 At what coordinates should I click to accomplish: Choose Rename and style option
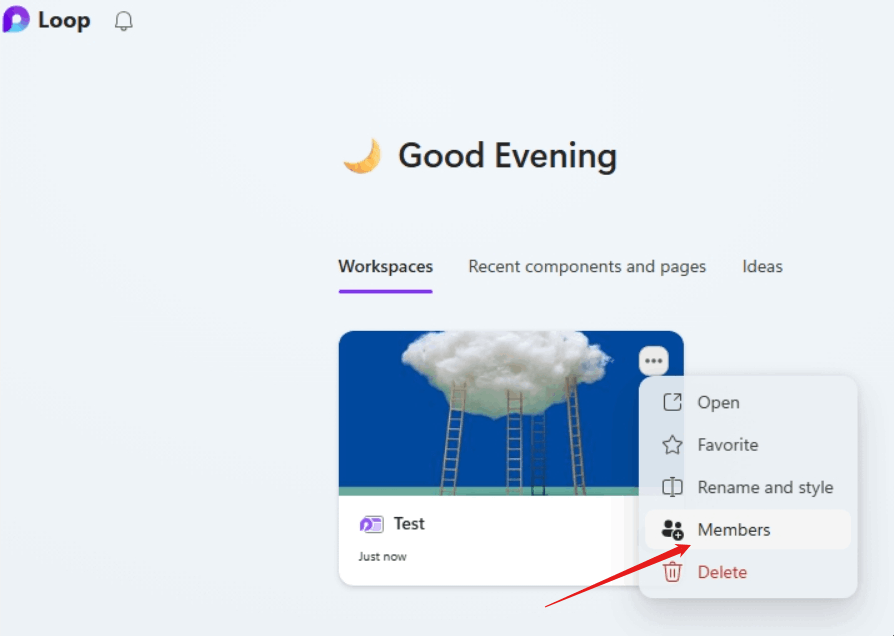click(747, 487)
